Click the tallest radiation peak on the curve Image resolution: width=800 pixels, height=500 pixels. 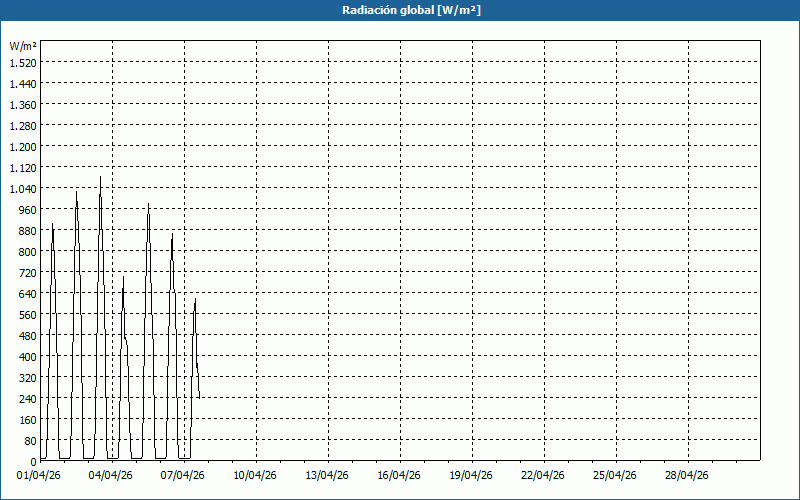(x=100, y=178)
